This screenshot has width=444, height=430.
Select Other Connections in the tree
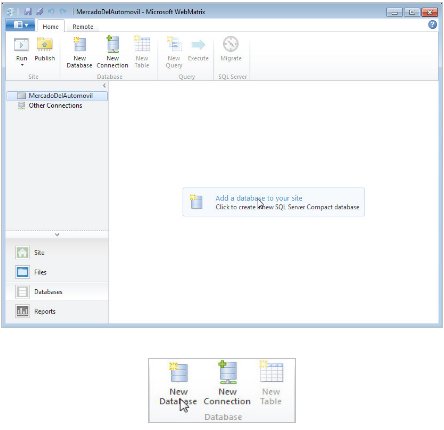[x=55, y=106]
